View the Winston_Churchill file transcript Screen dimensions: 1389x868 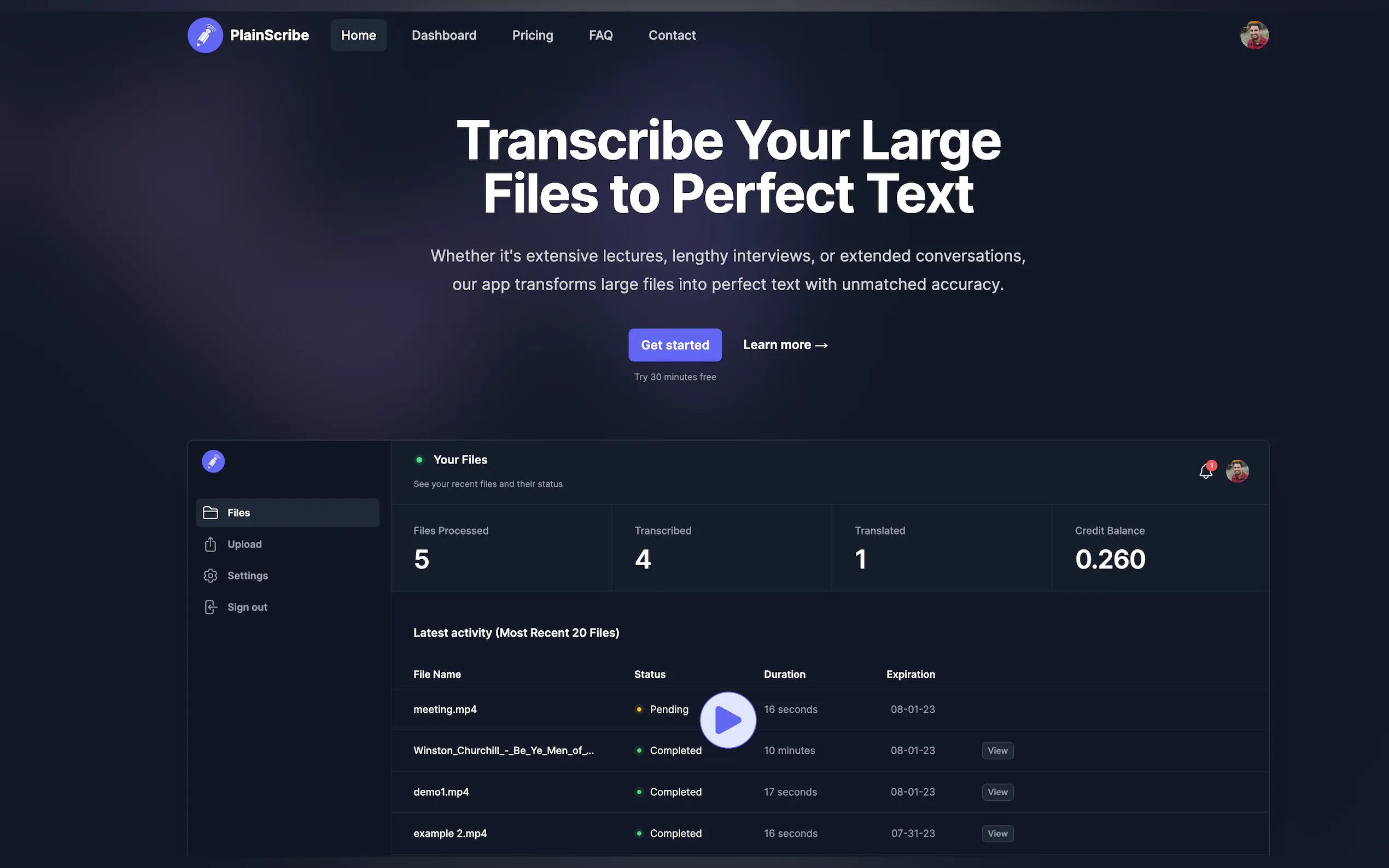(x=997, y=750)
